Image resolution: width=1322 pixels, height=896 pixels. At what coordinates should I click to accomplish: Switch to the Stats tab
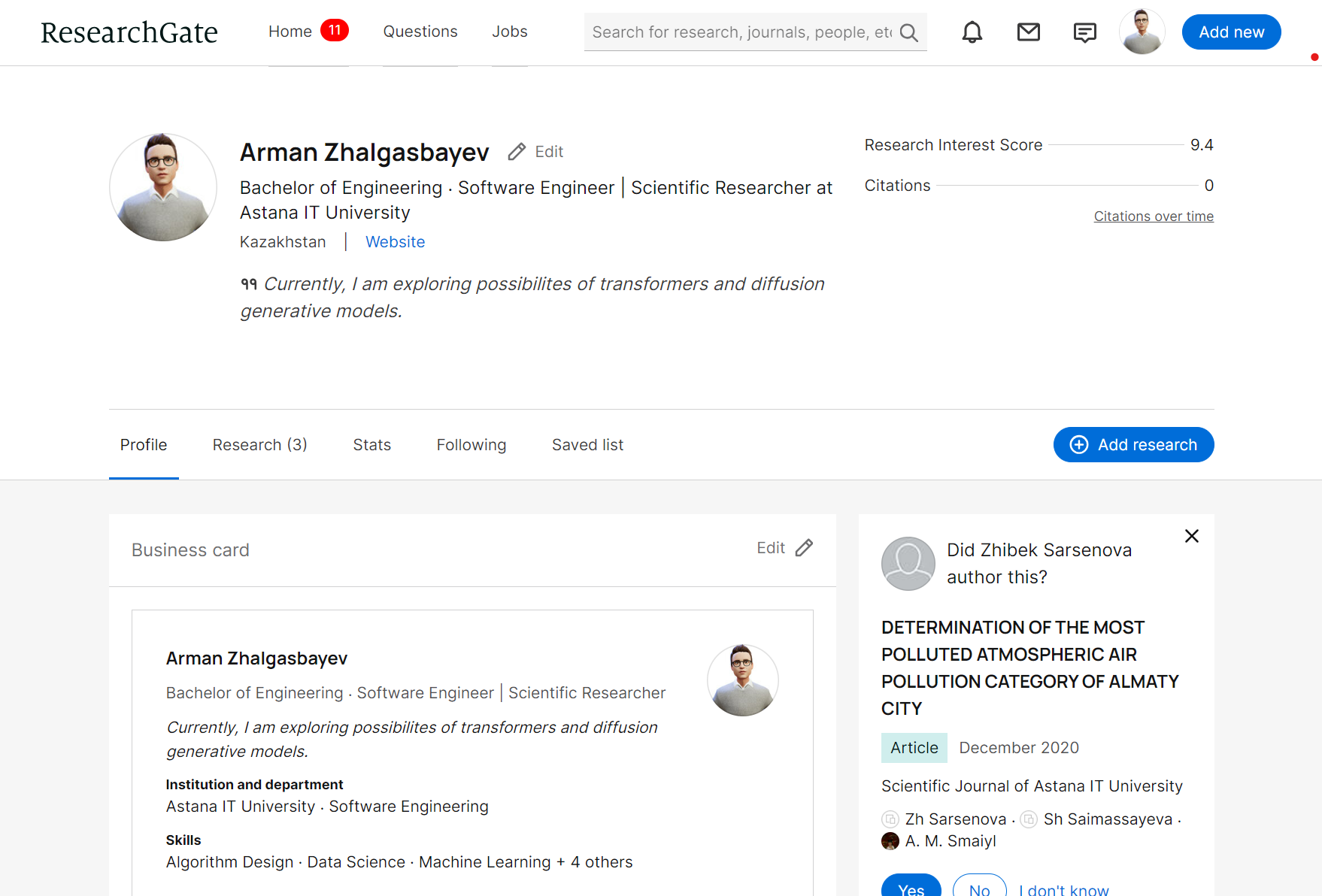coord(372,445)
